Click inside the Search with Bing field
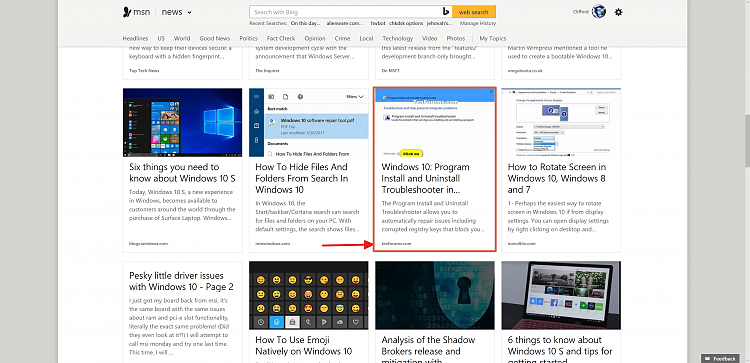 [344, 12]
